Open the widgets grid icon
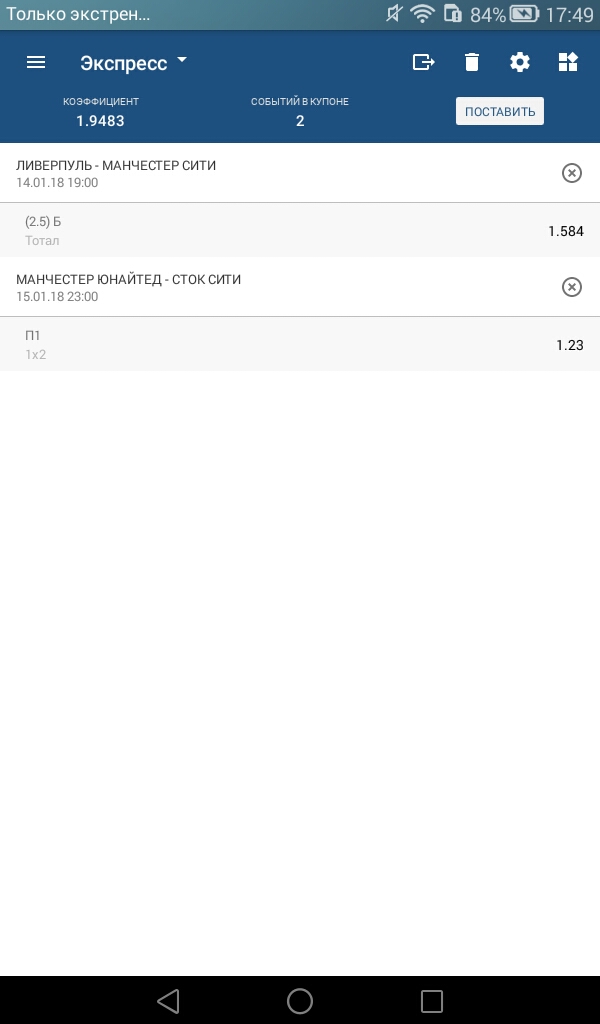600x1024 pixels. [x=568, y=62]
